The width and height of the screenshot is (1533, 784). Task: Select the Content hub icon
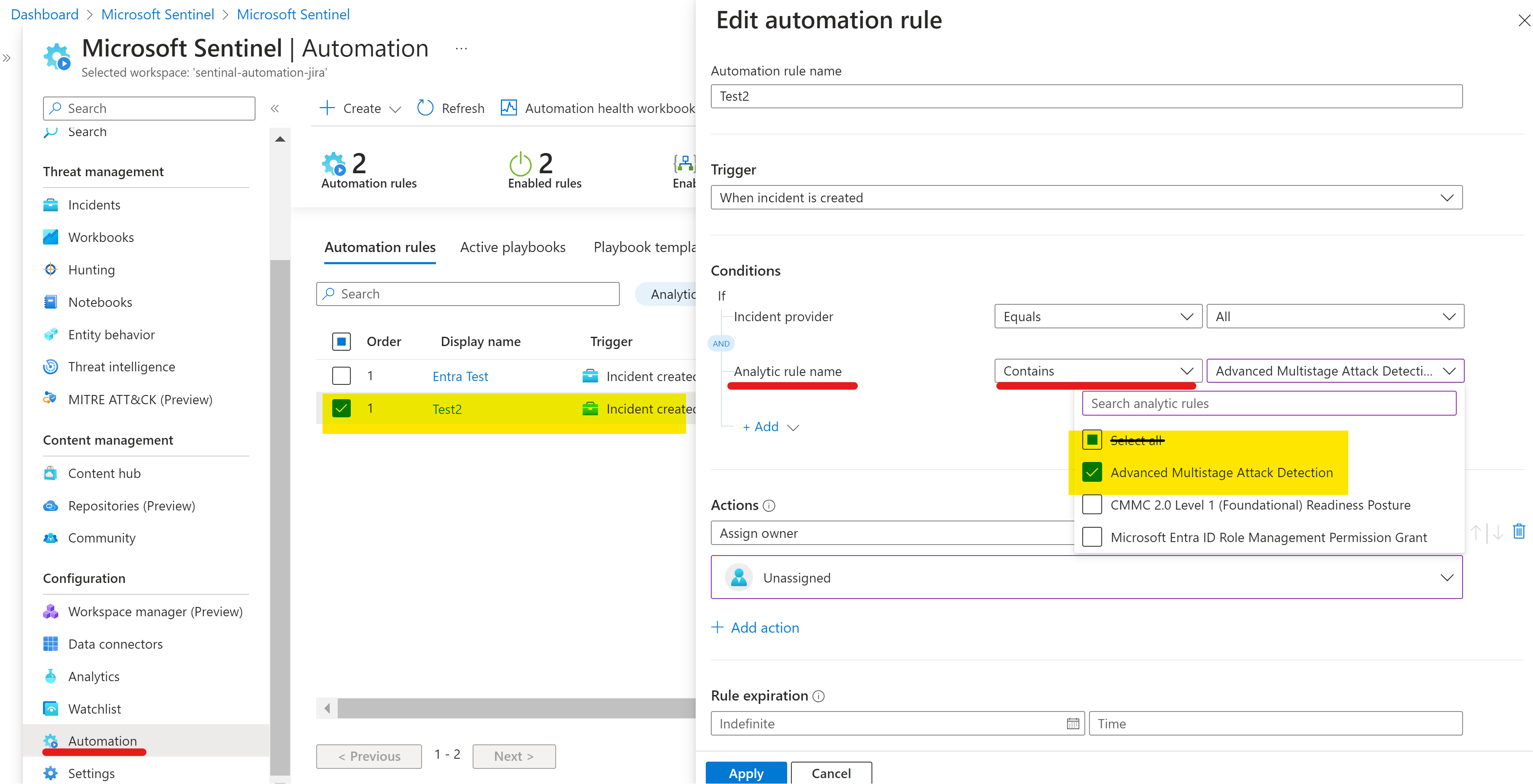point(51,473)
